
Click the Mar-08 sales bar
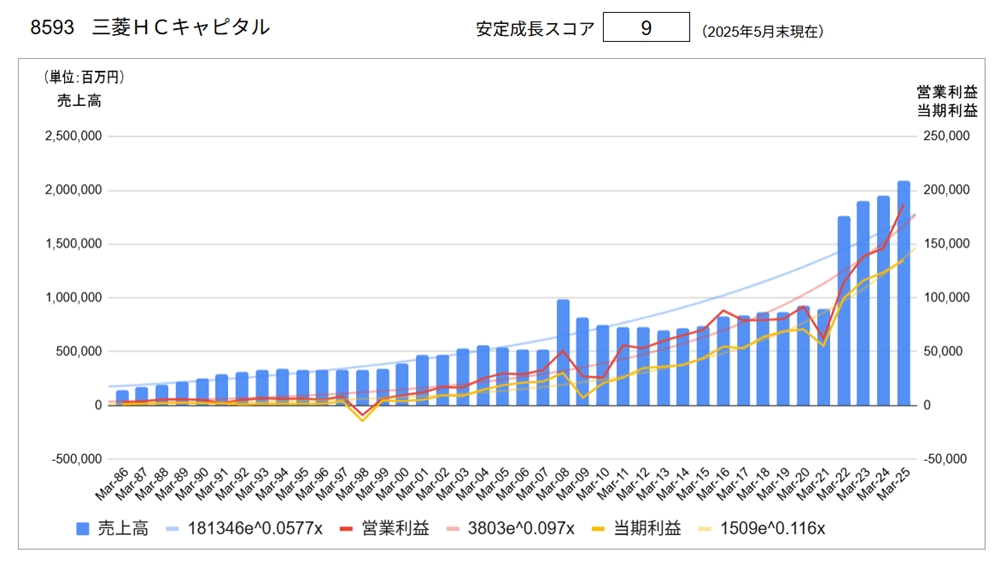tap(563, 352)
